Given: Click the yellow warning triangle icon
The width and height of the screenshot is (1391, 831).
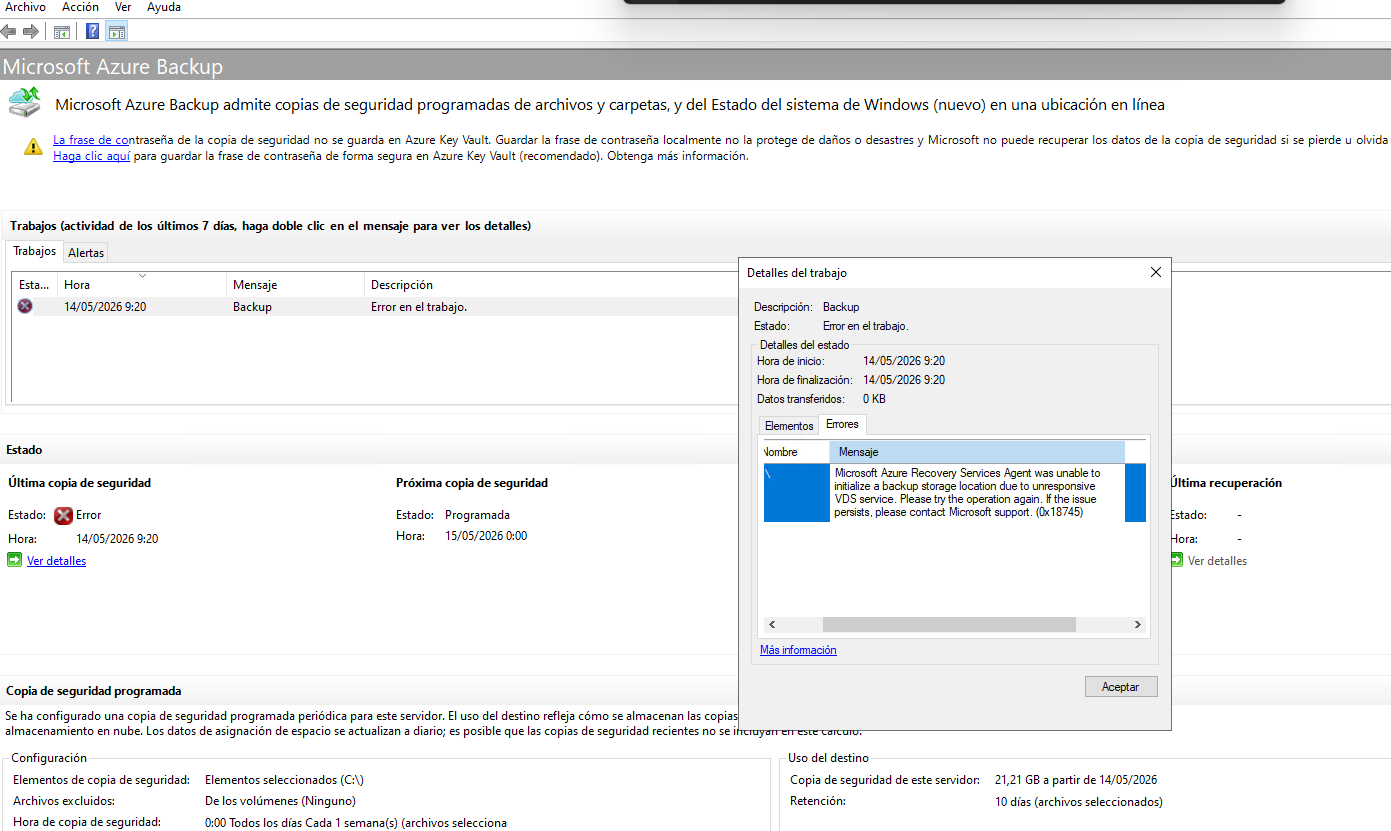Looking at the screenshot, I should [x=34, y=146].
